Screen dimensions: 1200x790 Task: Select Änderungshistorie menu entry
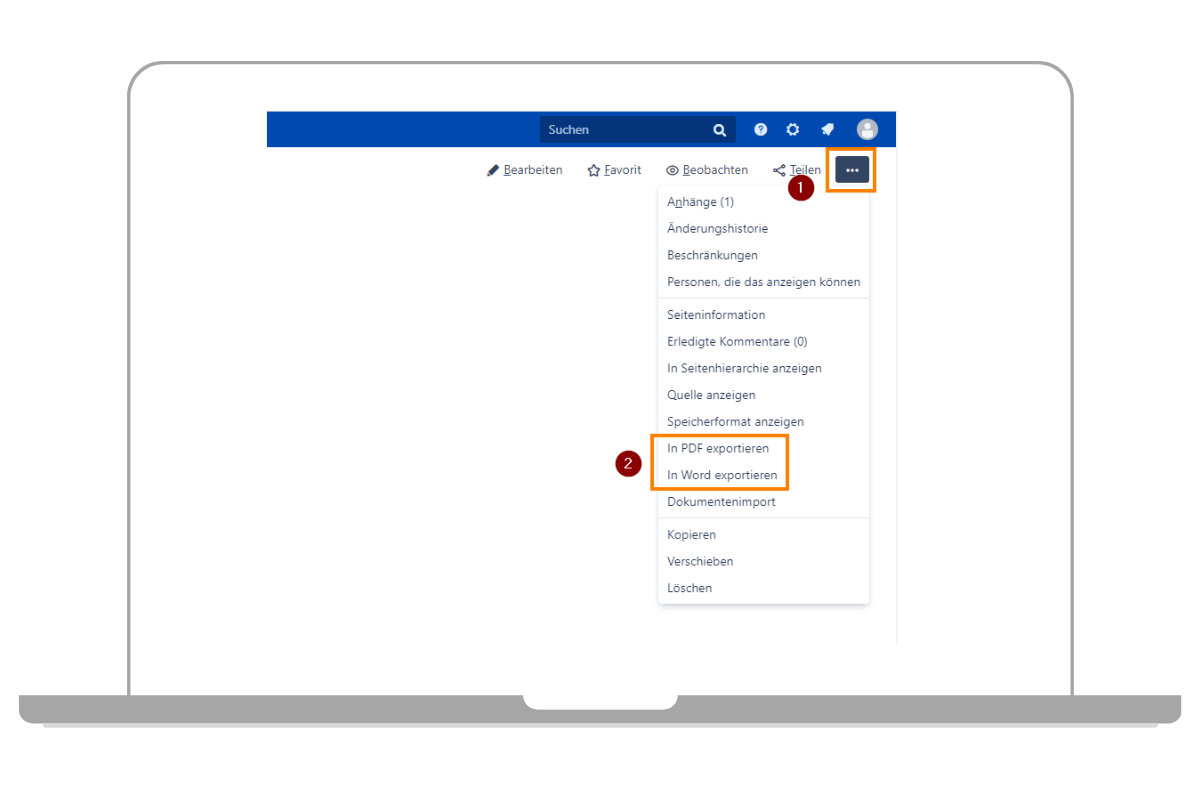pos(717,229)
